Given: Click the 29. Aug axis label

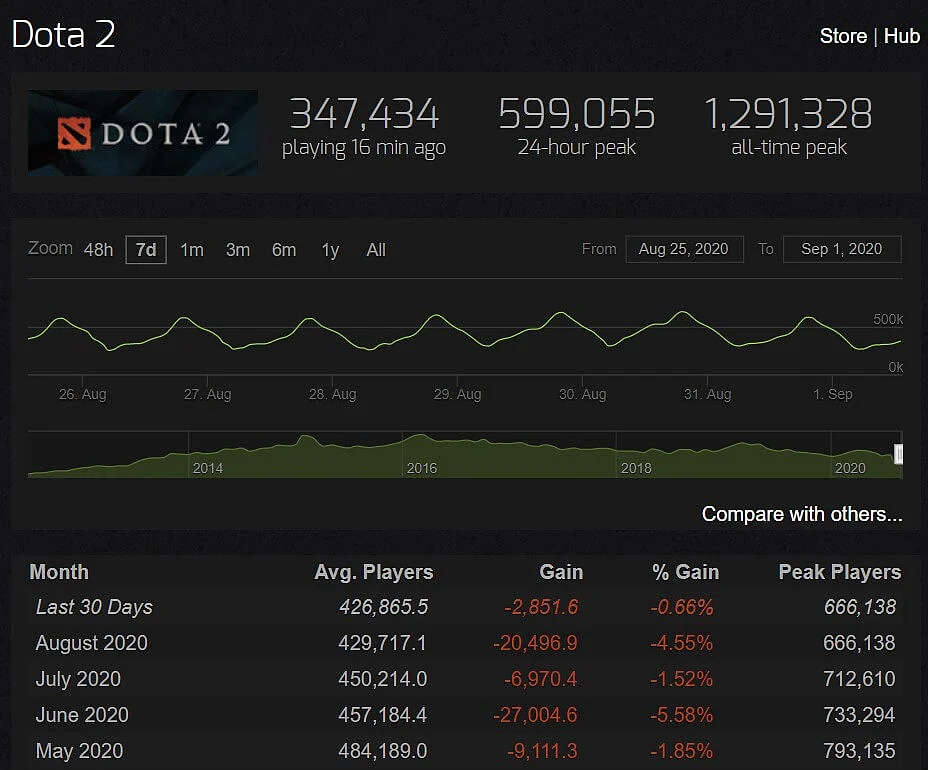Looking at the screenshot, I should pos(457,394).
